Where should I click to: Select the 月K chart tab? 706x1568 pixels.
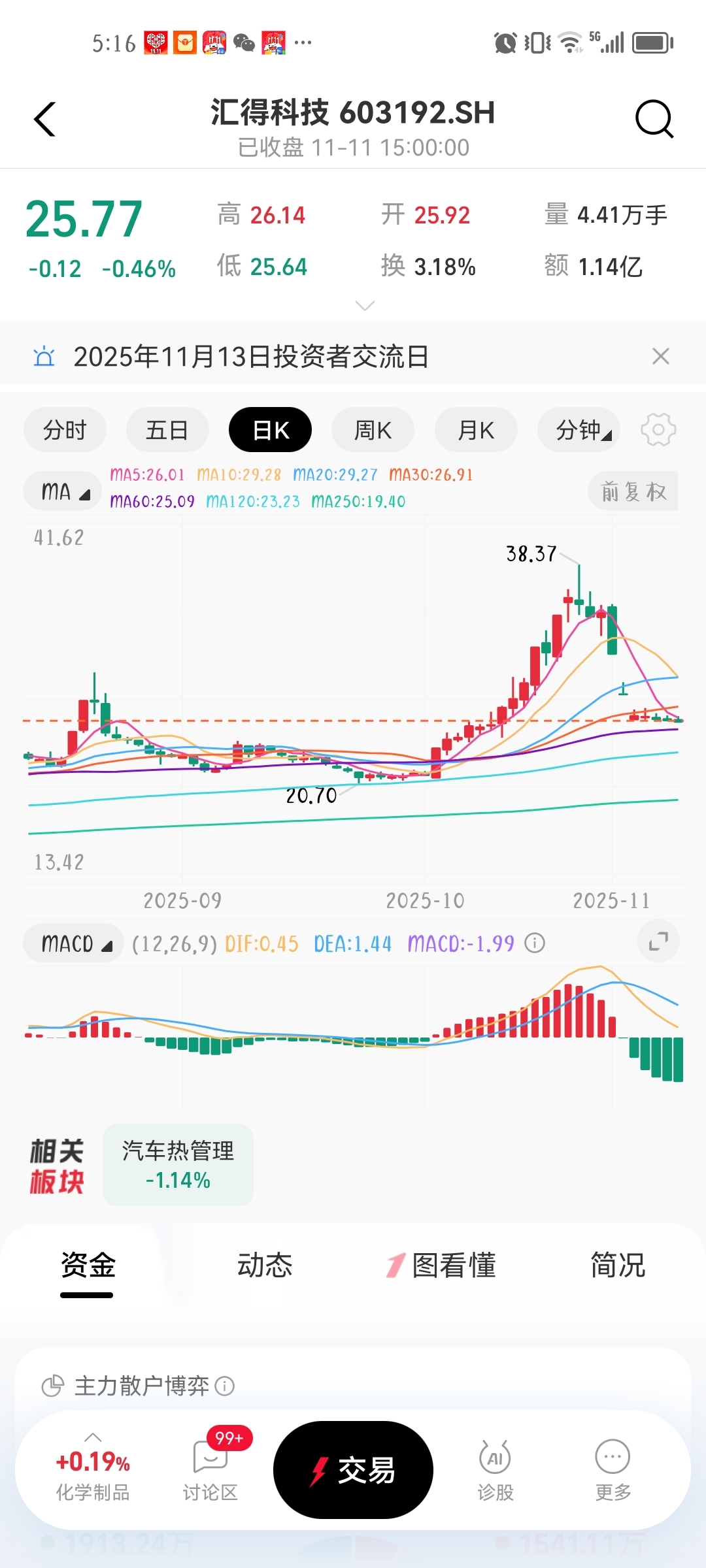tap(476, 430)
